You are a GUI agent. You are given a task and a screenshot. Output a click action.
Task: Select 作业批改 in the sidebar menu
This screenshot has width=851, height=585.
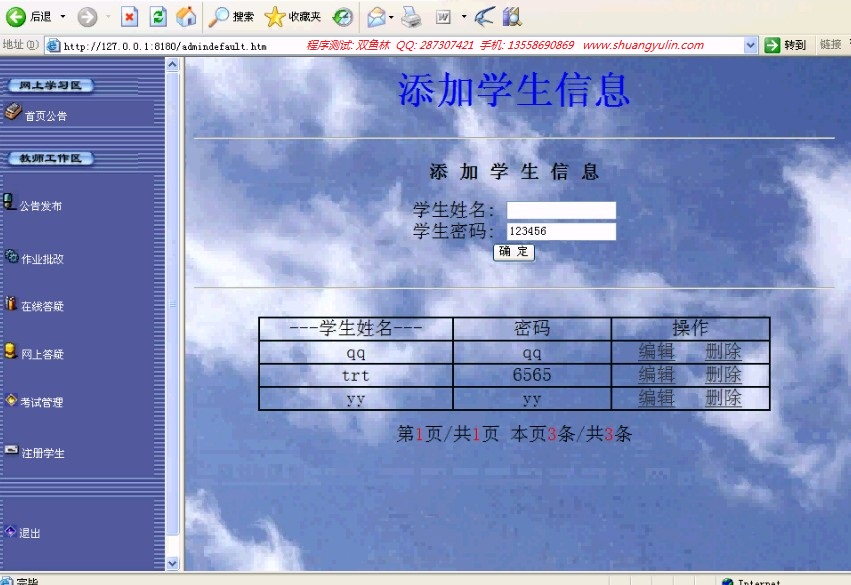[42, 259]
